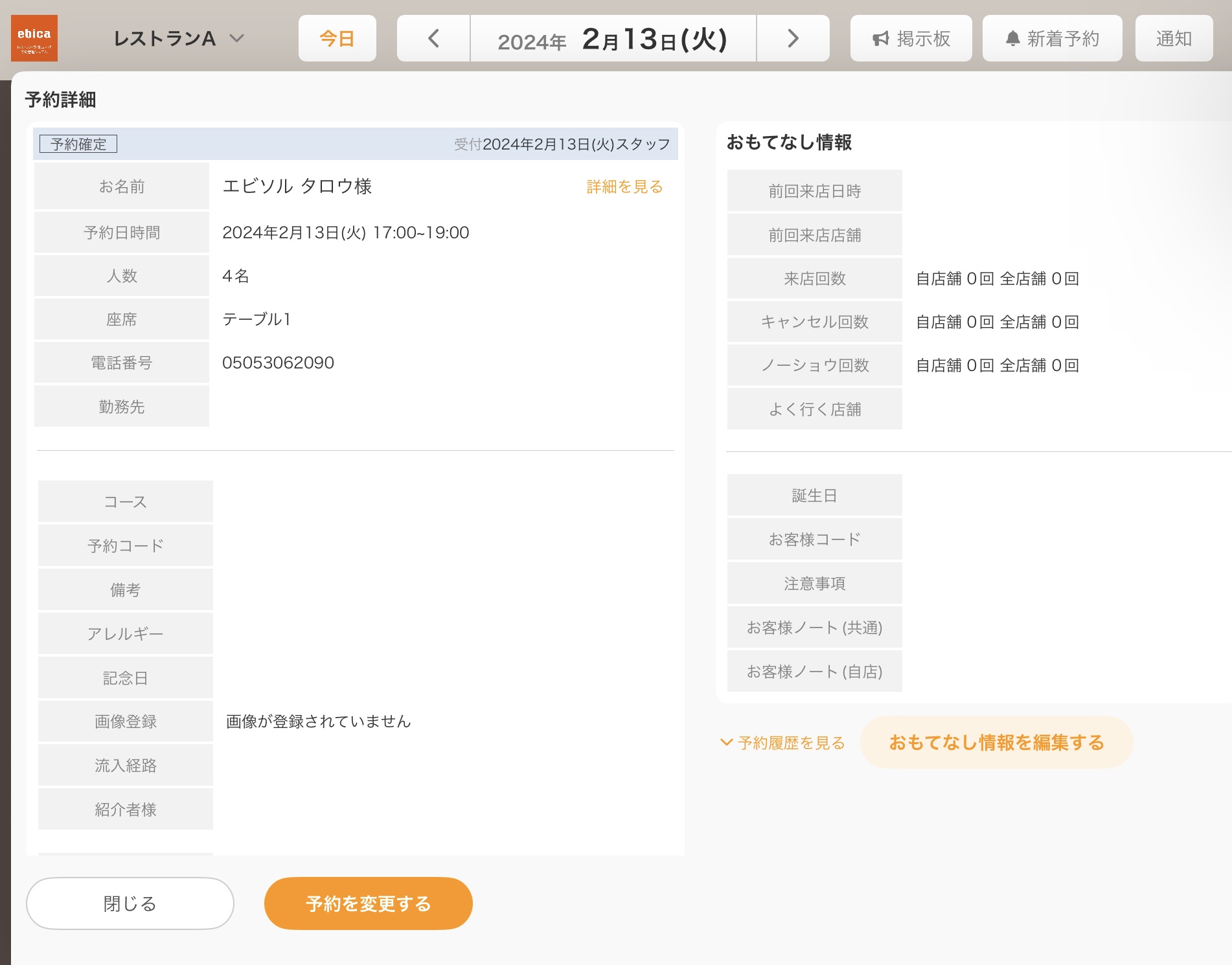Click the お名前 label cell
1232x965 pixels.
[122, 187]
